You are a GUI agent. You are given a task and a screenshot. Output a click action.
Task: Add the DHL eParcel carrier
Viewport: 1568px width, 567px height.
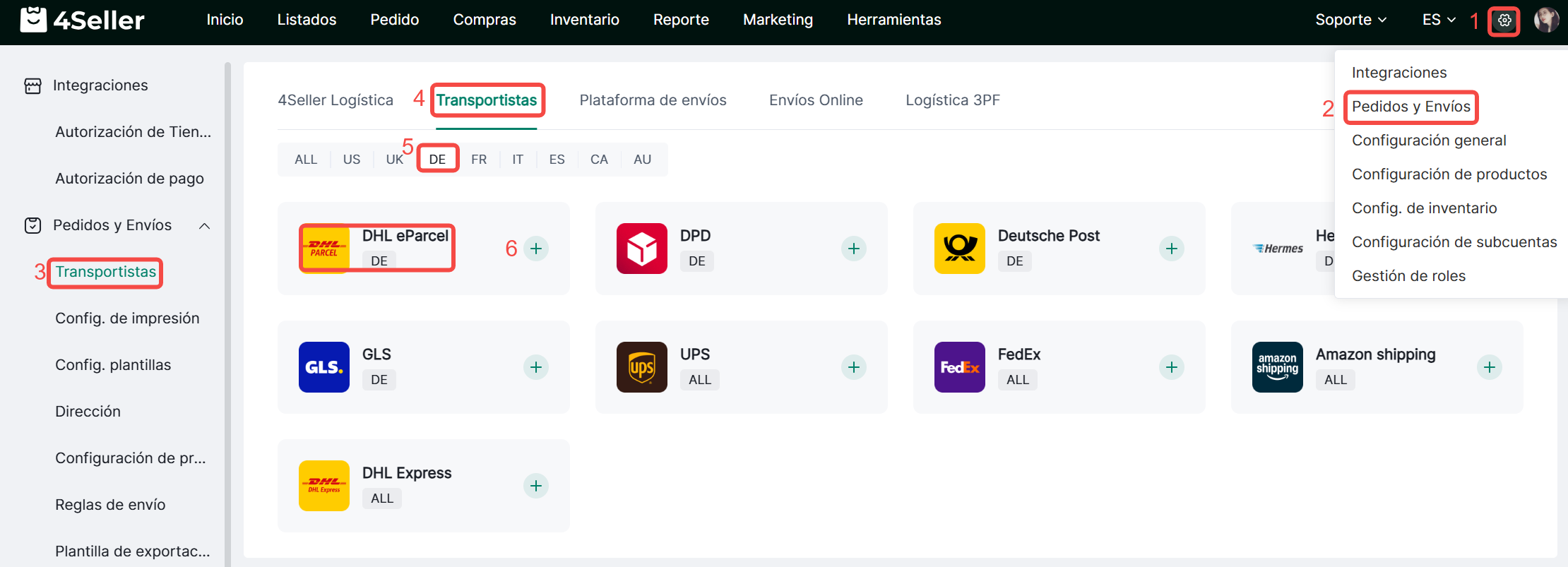coord(536,249)
